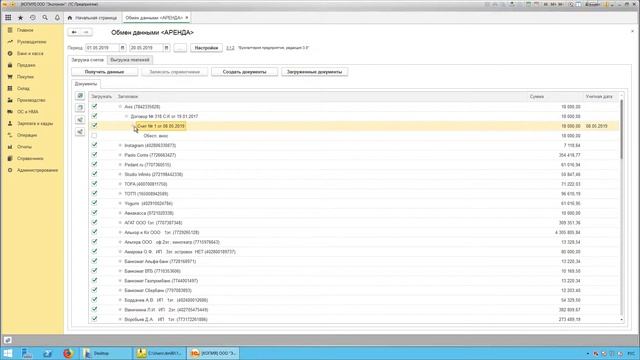
Task: Click the first icon beside the documents table
Action: pyautogui.click(x=80, y=96)
